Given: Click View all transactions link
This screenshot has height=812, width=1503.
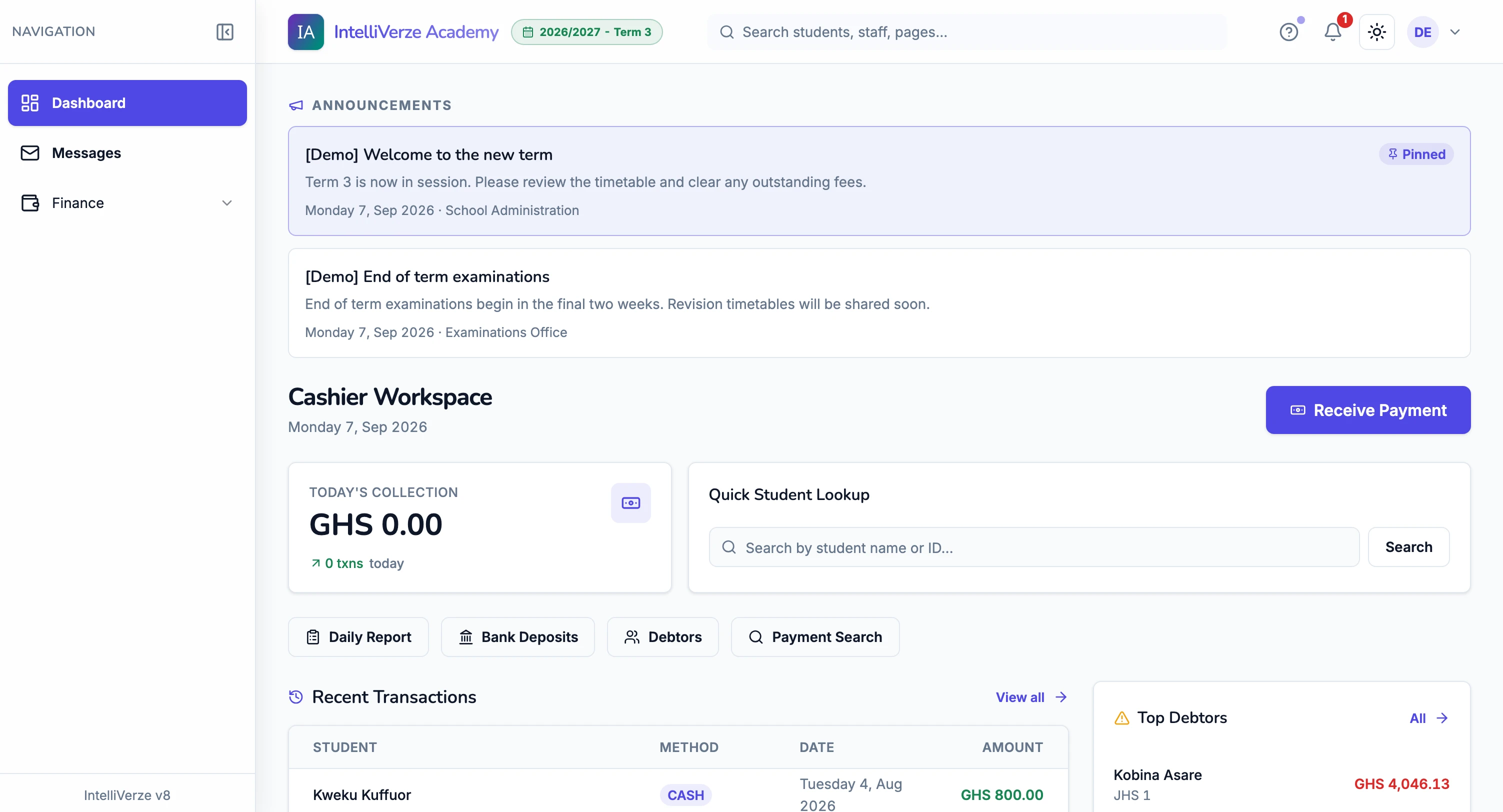Looking at the screenshot, I should pos(1031,697).
